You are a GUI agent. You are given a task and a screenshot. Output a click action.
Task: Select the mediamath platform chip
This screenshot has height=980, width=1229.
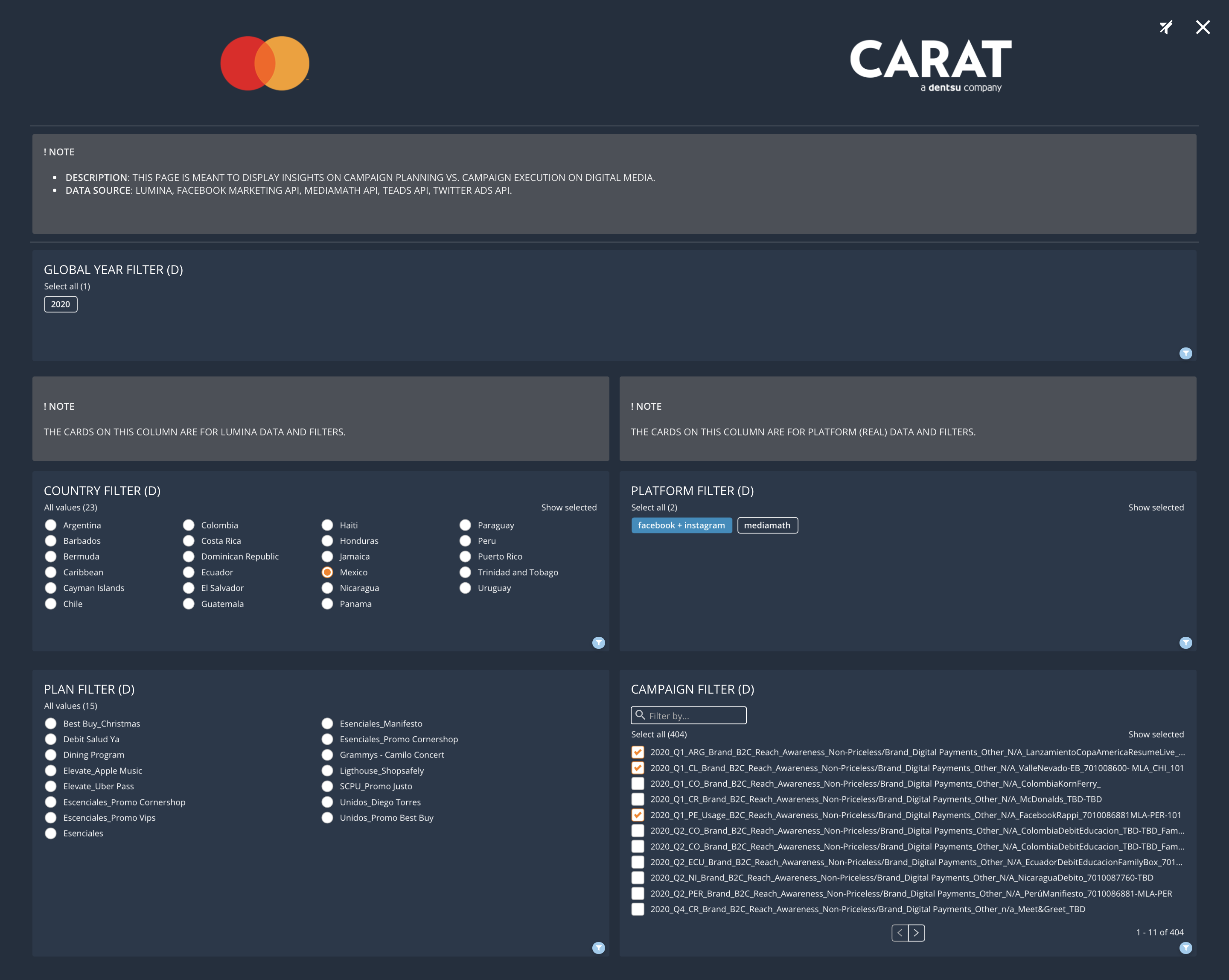pos(767,525)
